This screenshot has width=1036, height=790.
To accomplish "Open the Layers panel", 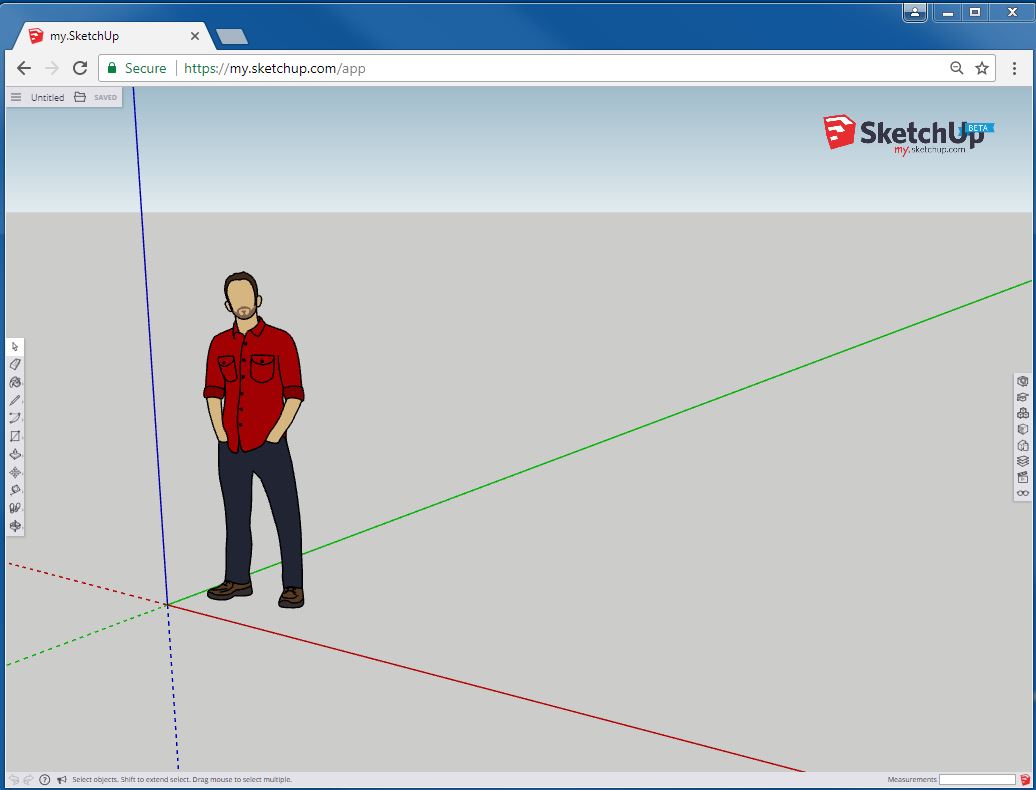I will (x=1022, y=461).
